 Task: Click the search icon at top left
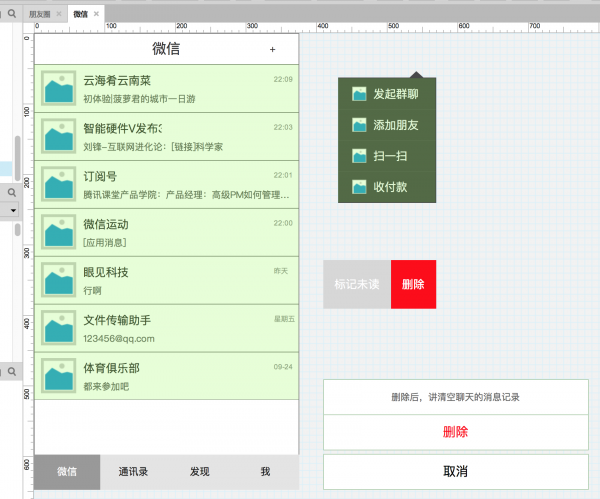coord(12,14)
